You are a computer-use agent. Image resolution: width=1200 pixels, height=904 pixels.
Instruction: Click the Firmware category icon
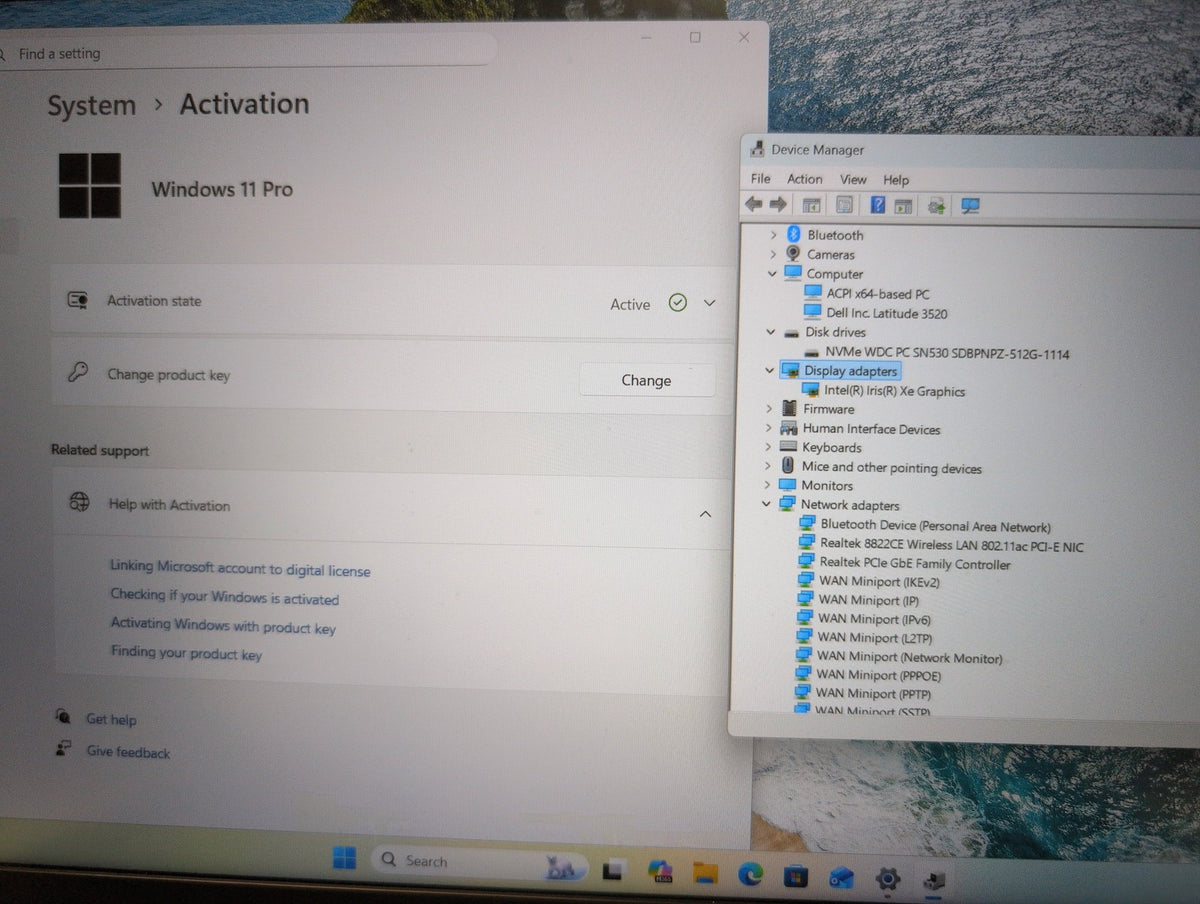click(x=789, y=409)
